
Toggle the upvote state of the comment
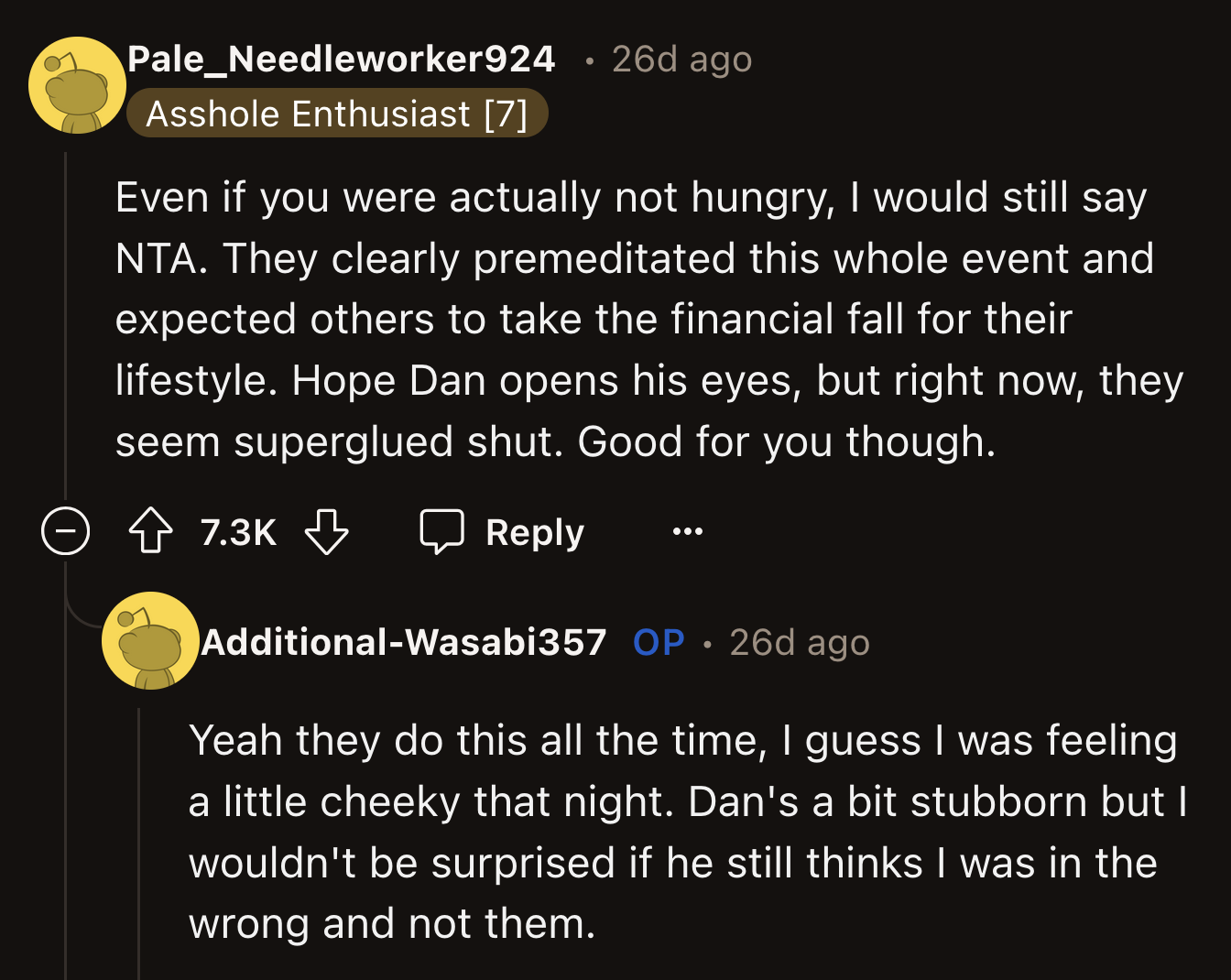point(152,530)
